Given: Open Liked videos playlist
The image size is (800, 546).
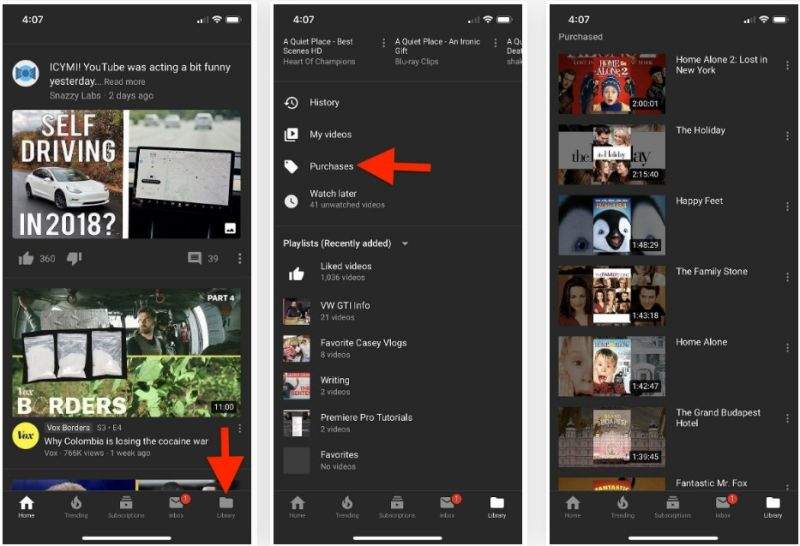Looking at the screenshot, I should pyautogui.click(x=397, y=272).
